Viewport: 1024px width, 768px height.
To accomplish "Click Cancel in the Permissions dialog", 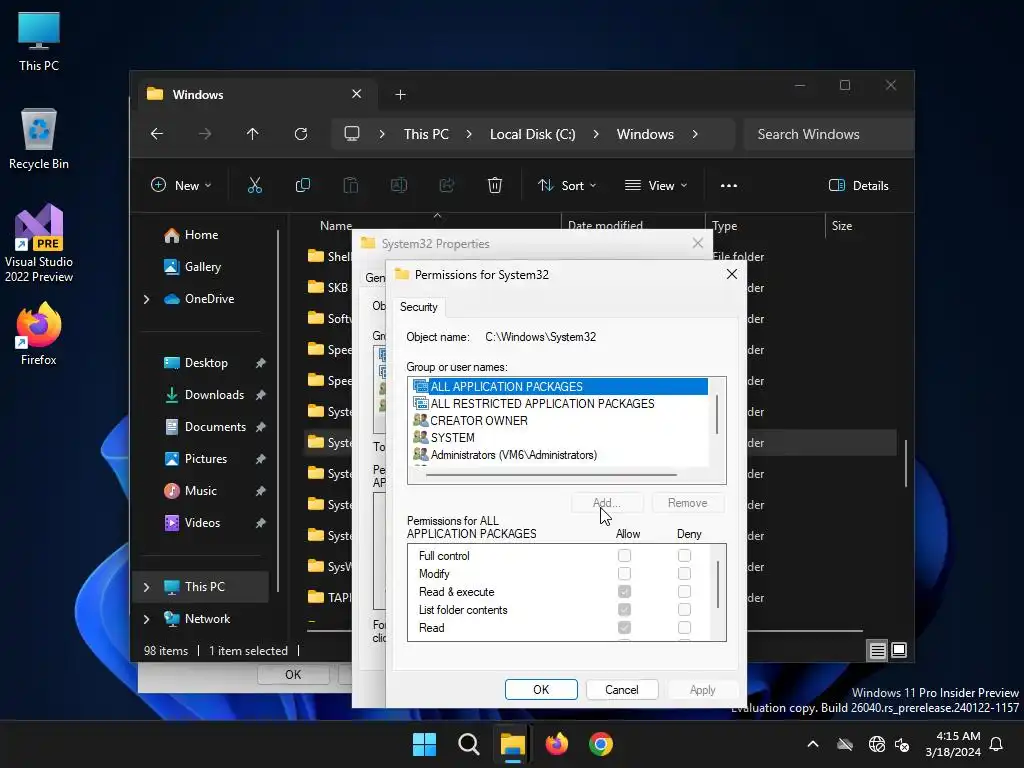I will point(622,690).
